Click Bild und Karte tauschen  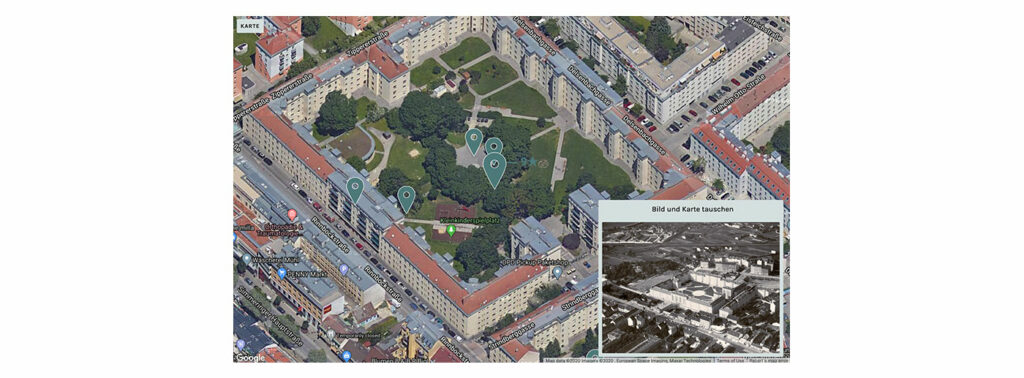692,209
